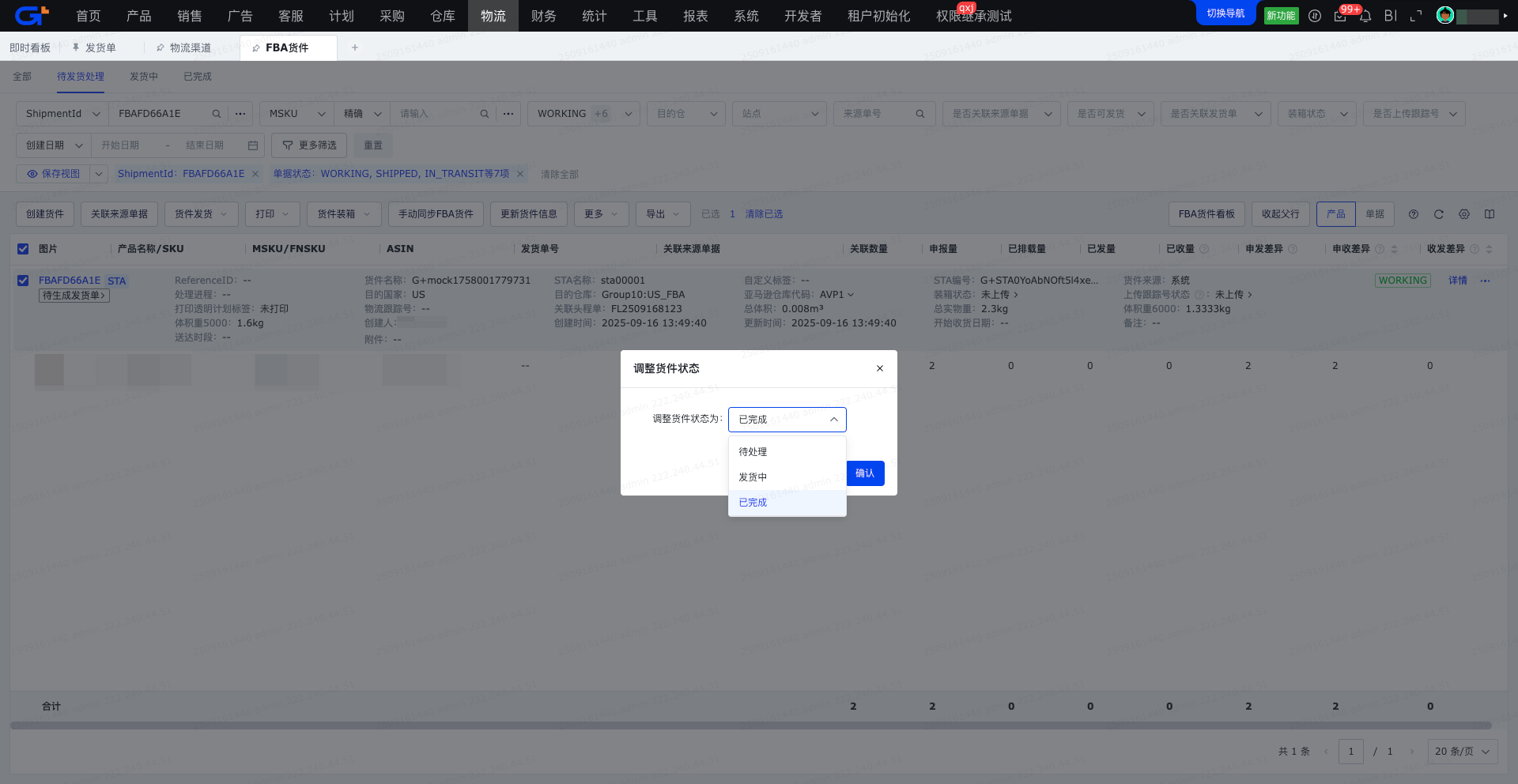Open the 目的仓 dropdown

(686, 114)
